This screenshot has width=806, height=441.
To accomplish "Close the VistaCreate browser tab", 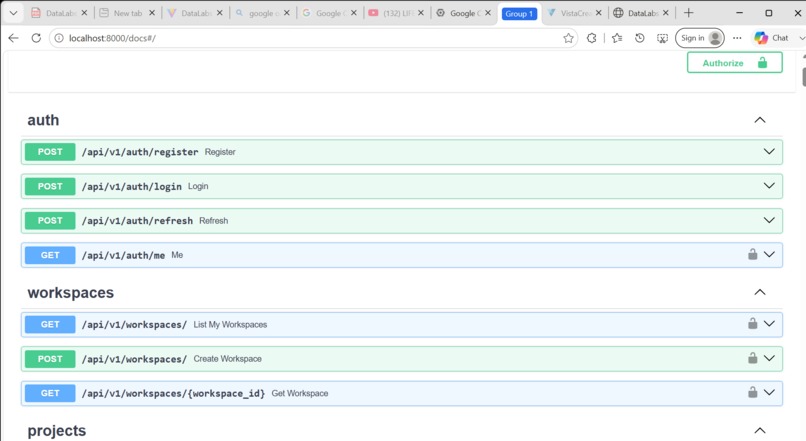I will click(x=599, y=13).
